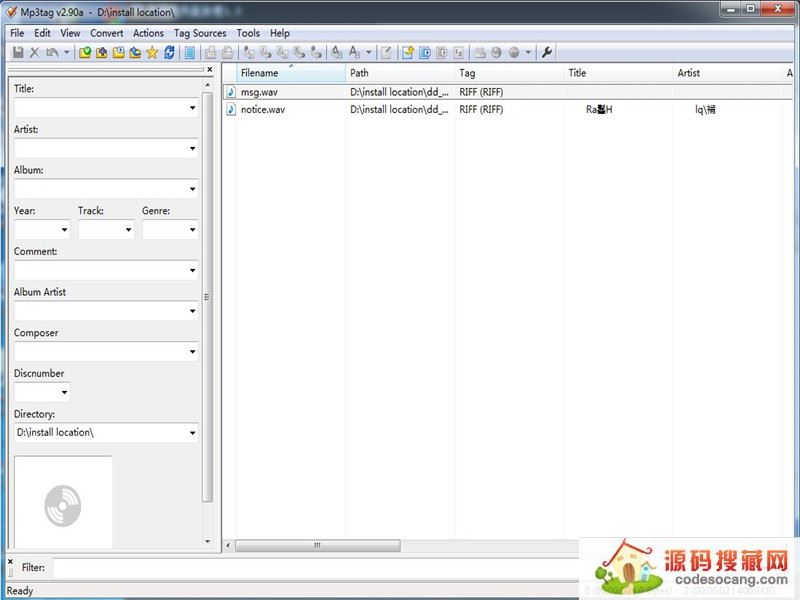Screen dimensions: 800x600
Task: Click the Remove tag X icon
Action: [x=35, y=52]
